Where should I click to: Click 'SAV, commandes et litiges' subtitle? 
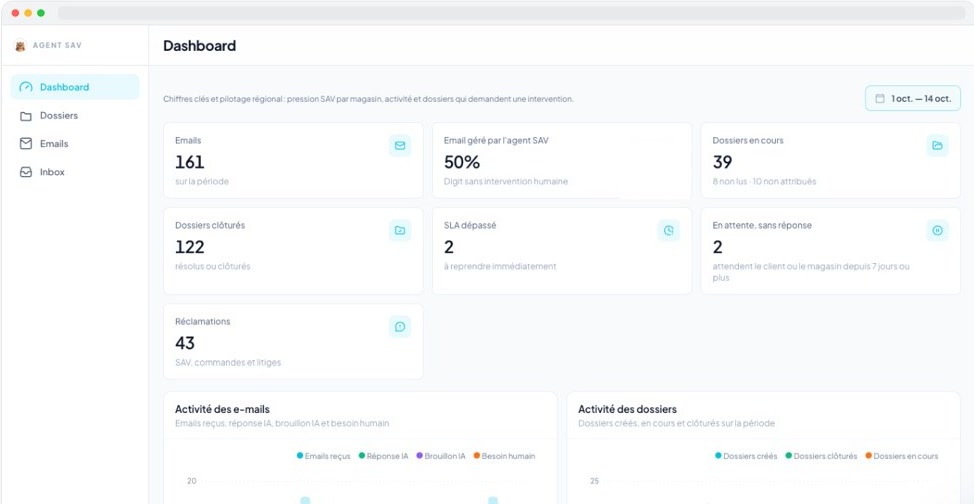(x=228, y=362)
